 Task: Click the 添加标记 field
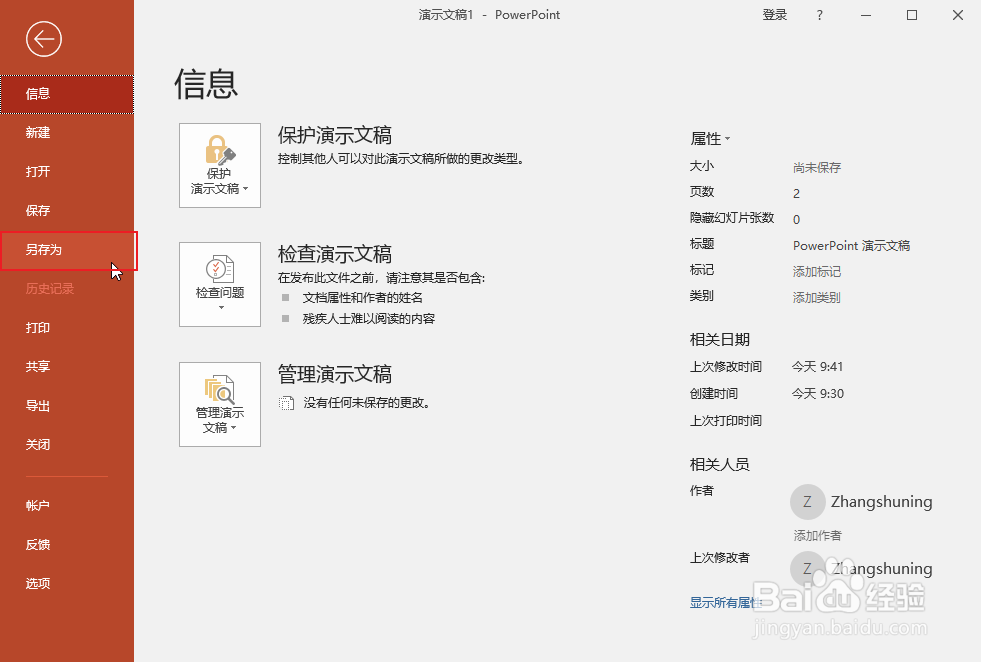816,272
